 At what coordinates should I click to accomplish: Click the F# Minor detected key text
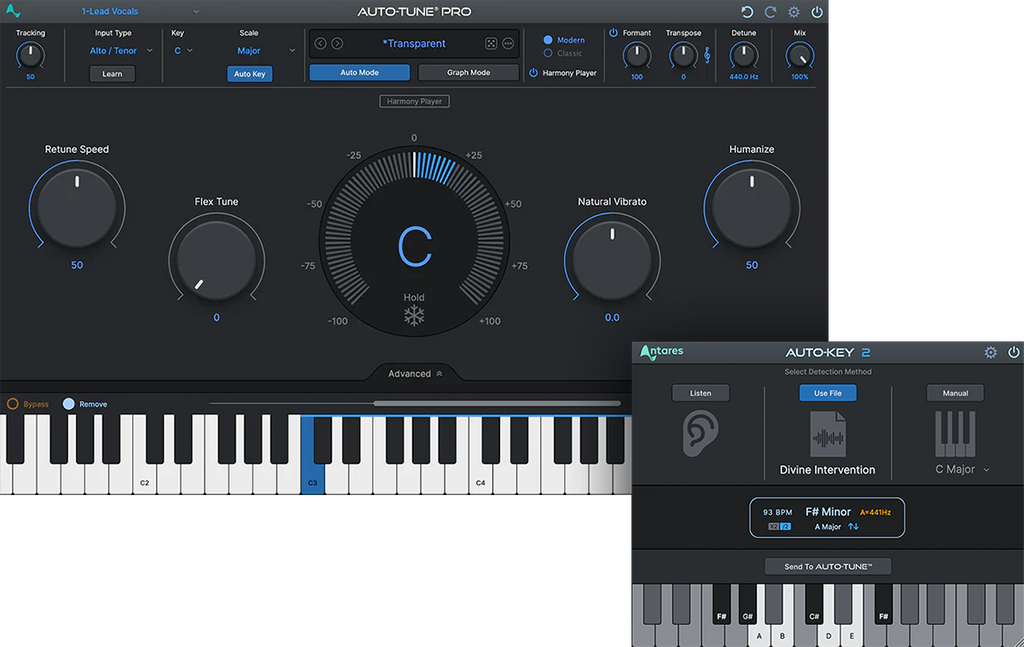tap(828, 512)
